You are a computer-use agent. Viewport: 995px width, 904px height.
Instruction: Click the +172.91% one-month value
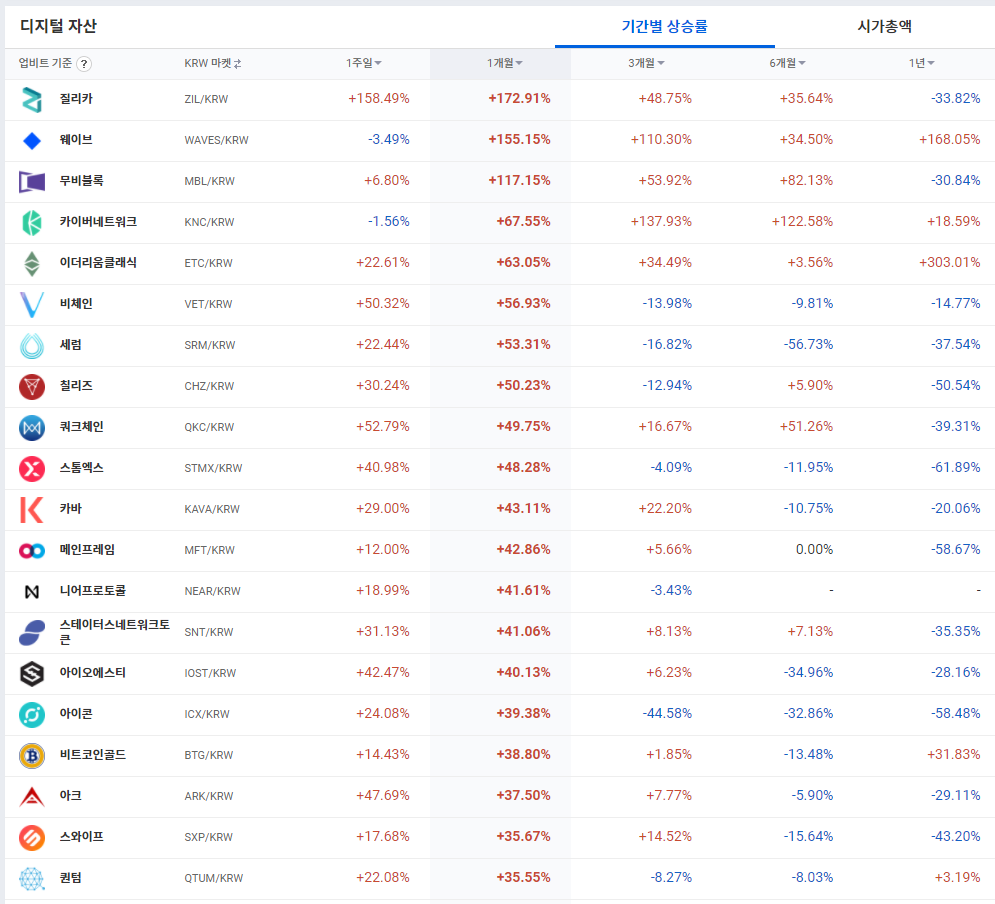pyautogui.click(x=519, y=98)
